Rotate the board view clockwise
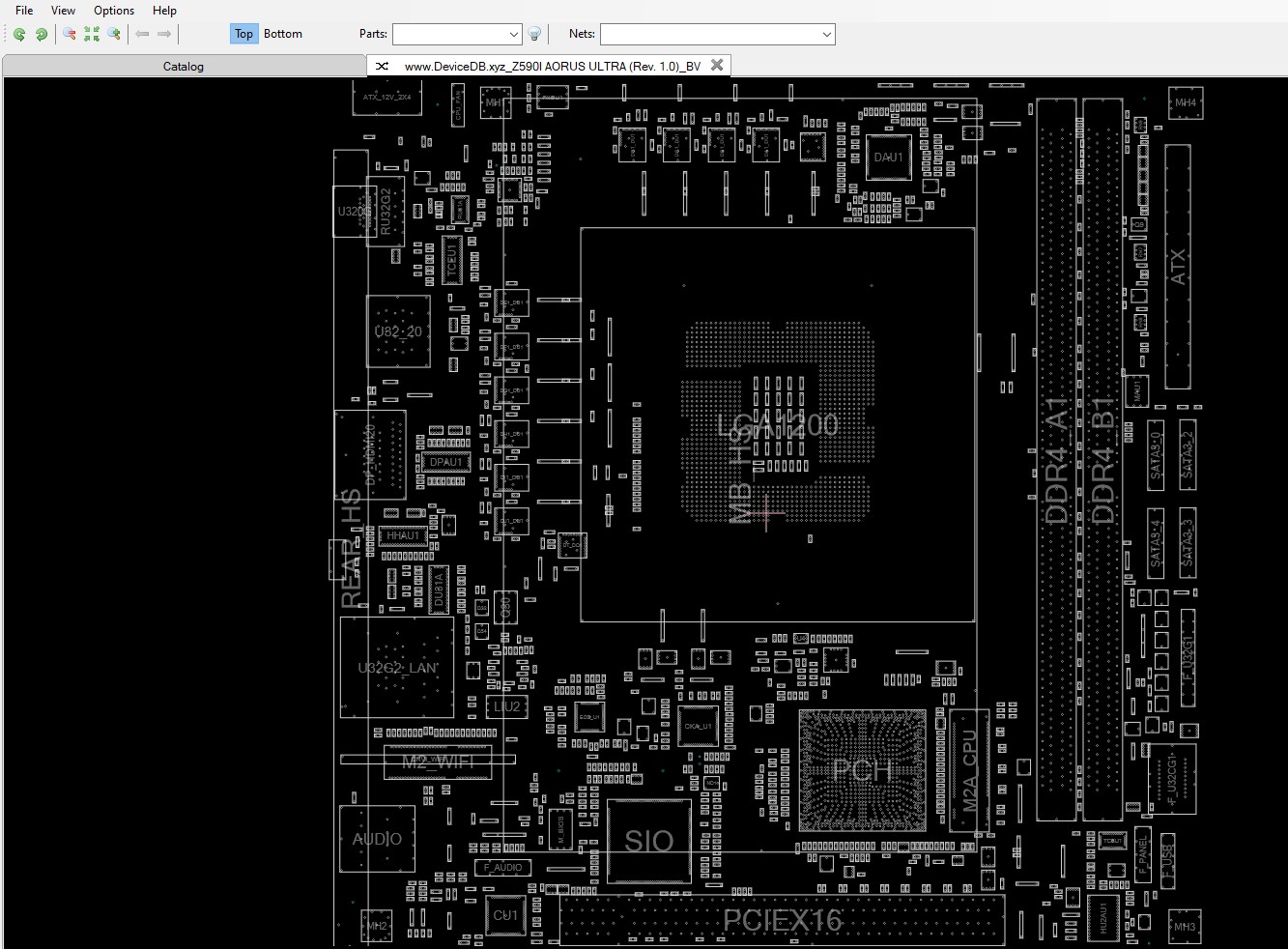 tap(42, 34)
